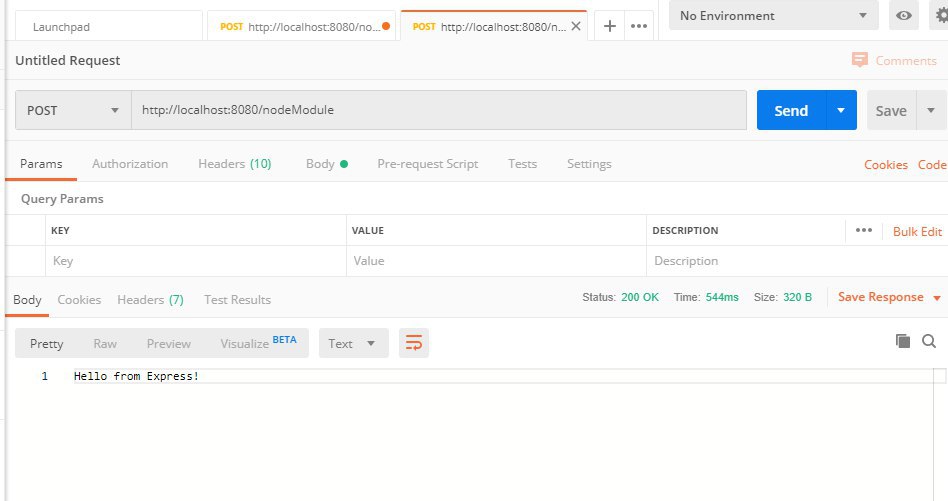
Task: Open the Code snippet link
Action: pos(932,164)
